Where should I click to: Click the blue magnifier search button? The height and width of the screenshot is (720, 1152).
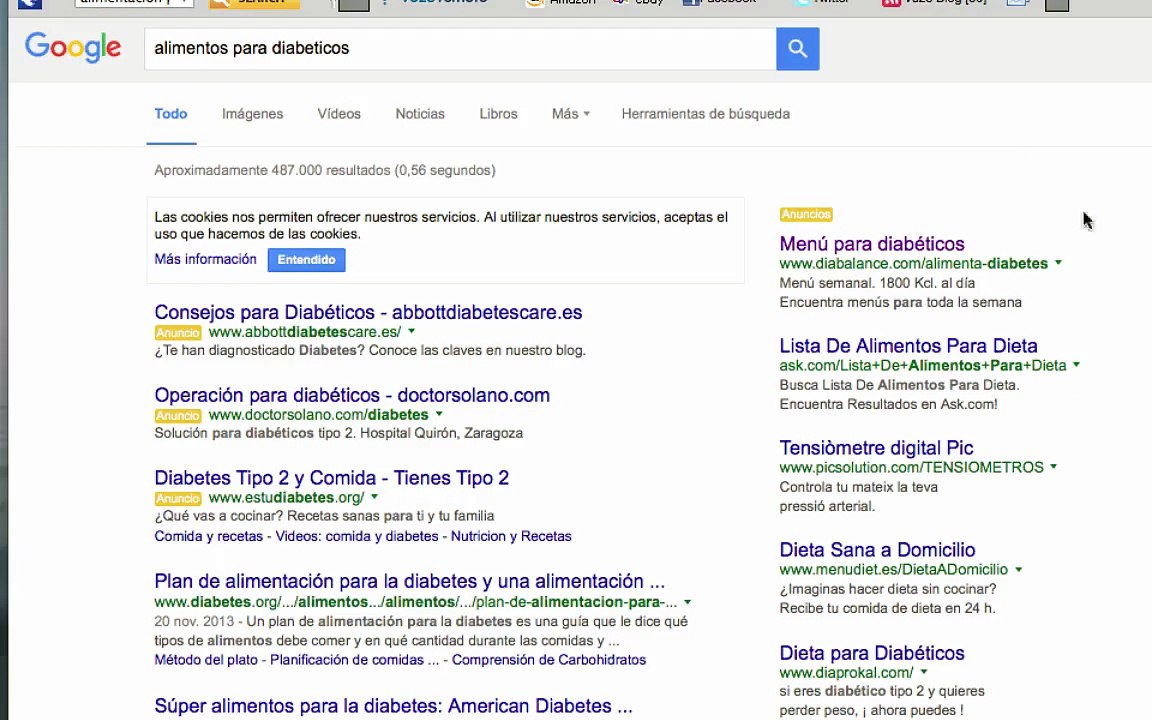pyautogui.click(x=797, y=48)
